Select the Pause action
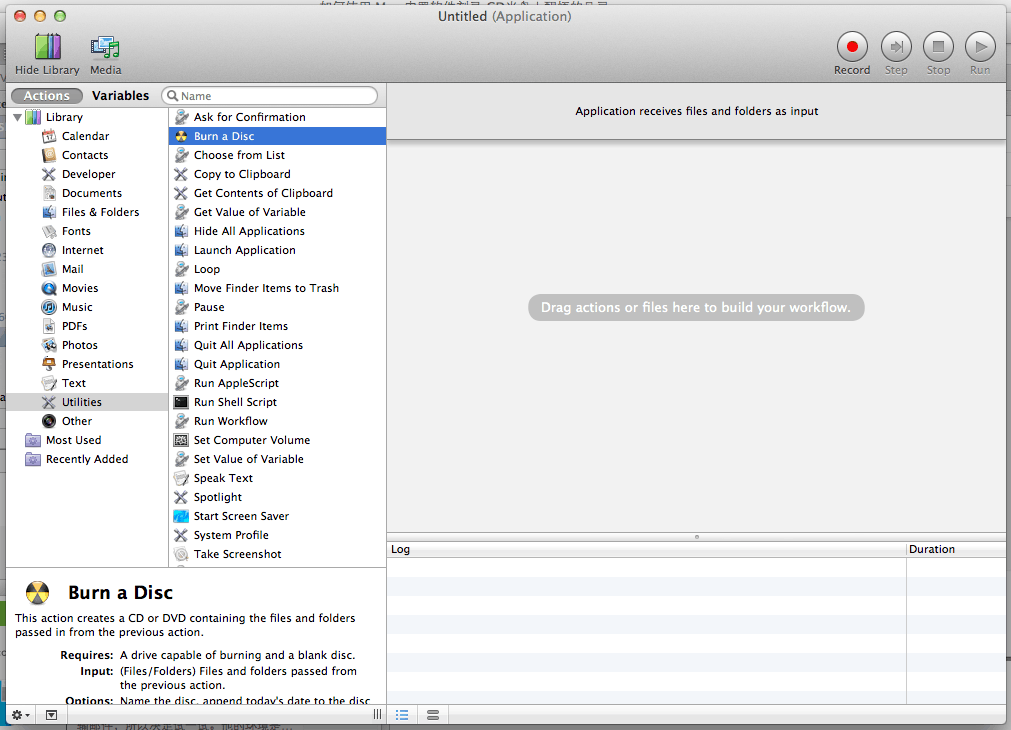 pyautogui.click(x=277, y=307)
